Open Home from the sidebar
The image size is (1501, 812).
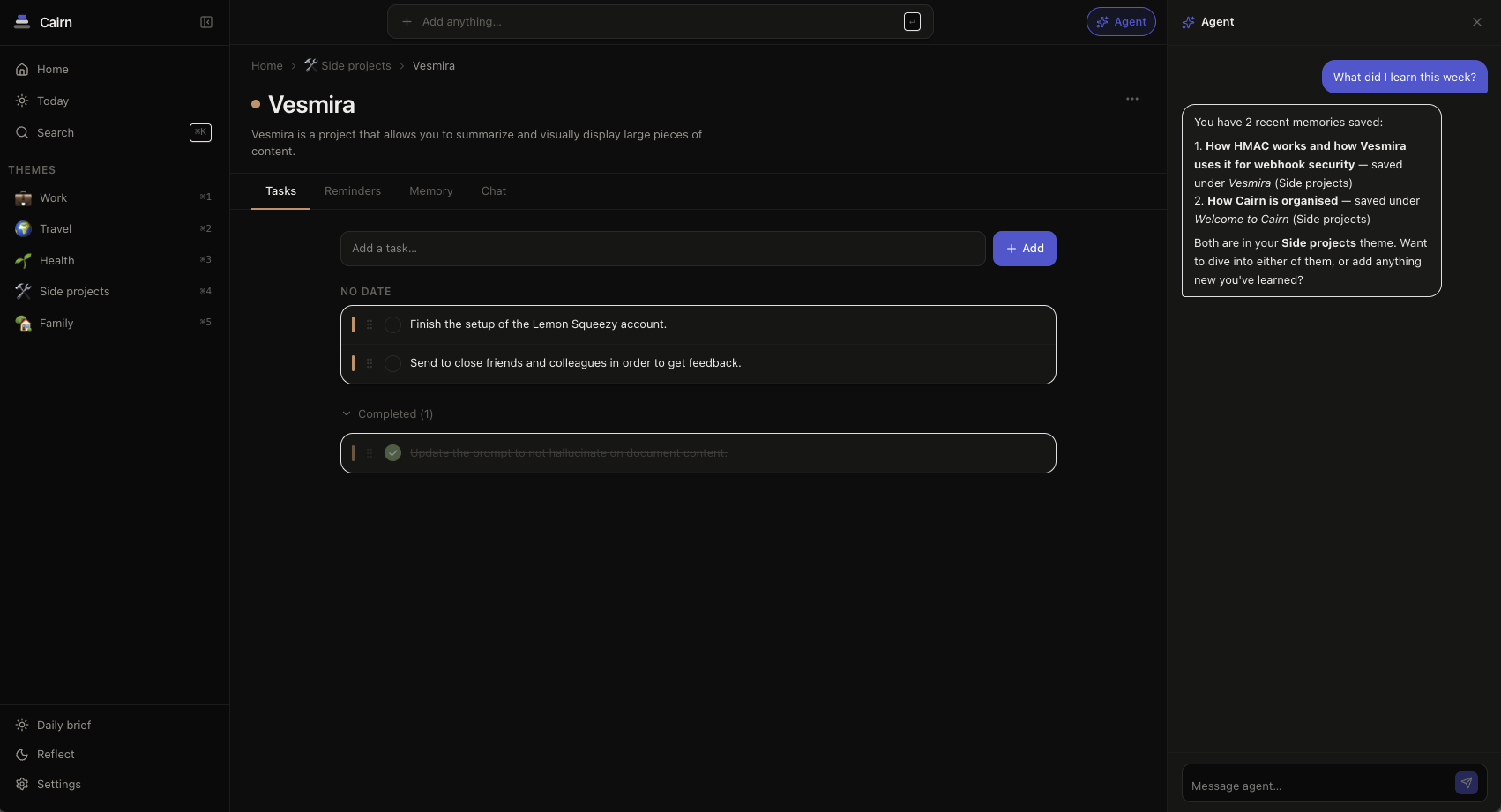(x=115, y=69)
